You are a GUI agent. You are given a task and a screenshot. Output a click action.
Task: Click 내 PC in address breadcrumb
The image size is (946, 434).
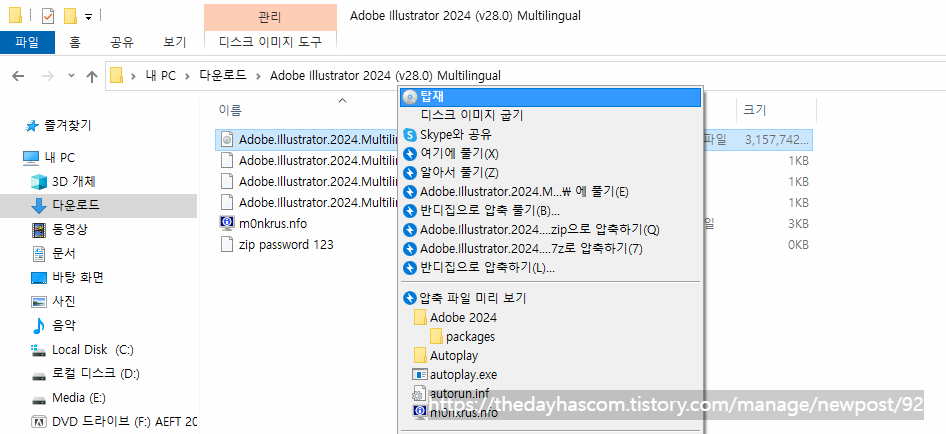pyautogui.click(x=160, y=76)
